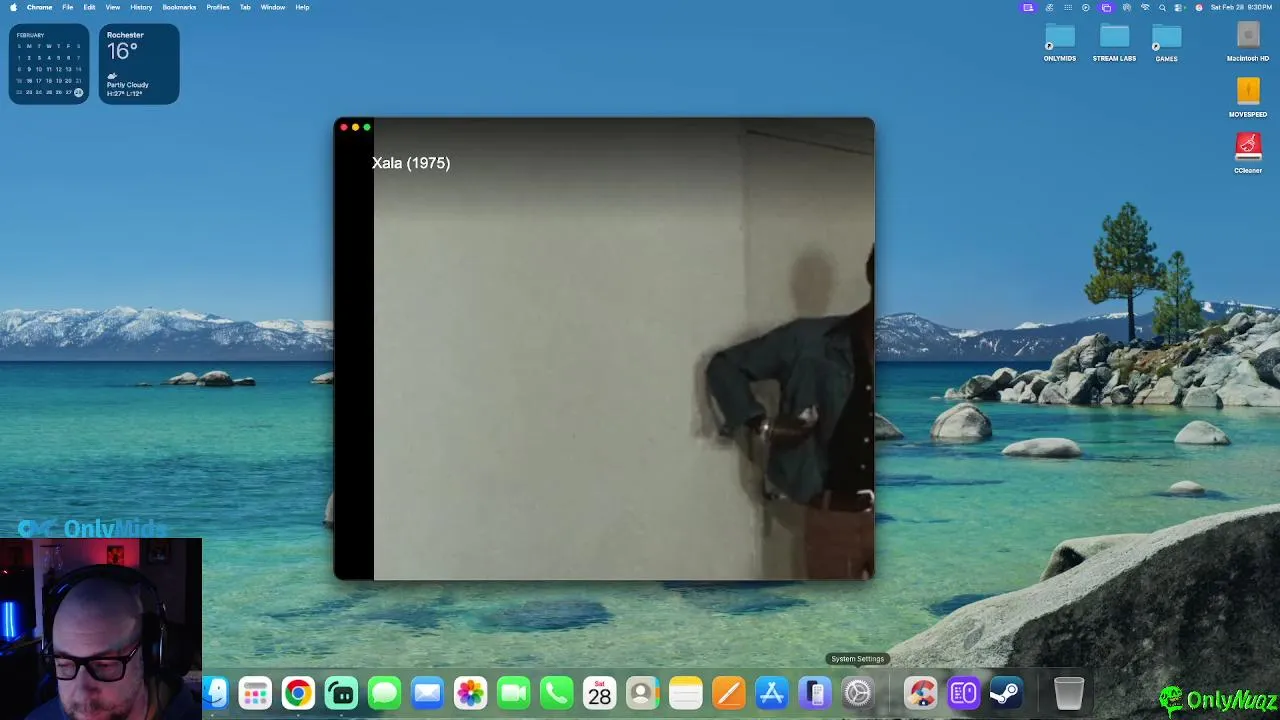Image resolution: width=1280 pixels, height=720 pixels.
Task: Open the Bookmarks menu
Action: (x=179, y=7)
